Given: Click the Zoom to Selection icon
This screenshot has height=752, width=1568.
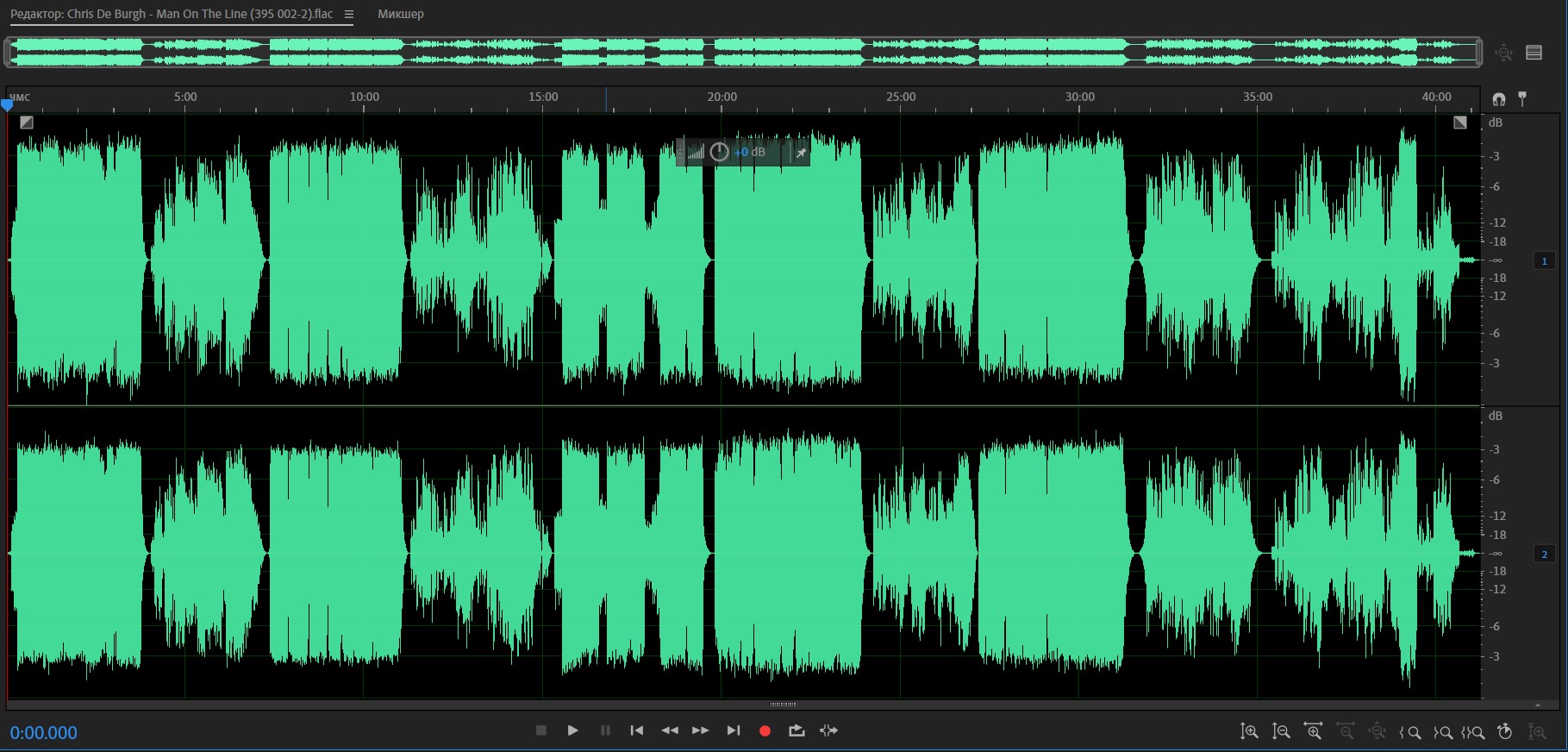Looking at the screenshot, I should pyautogui.click(x=1472, y=732).
